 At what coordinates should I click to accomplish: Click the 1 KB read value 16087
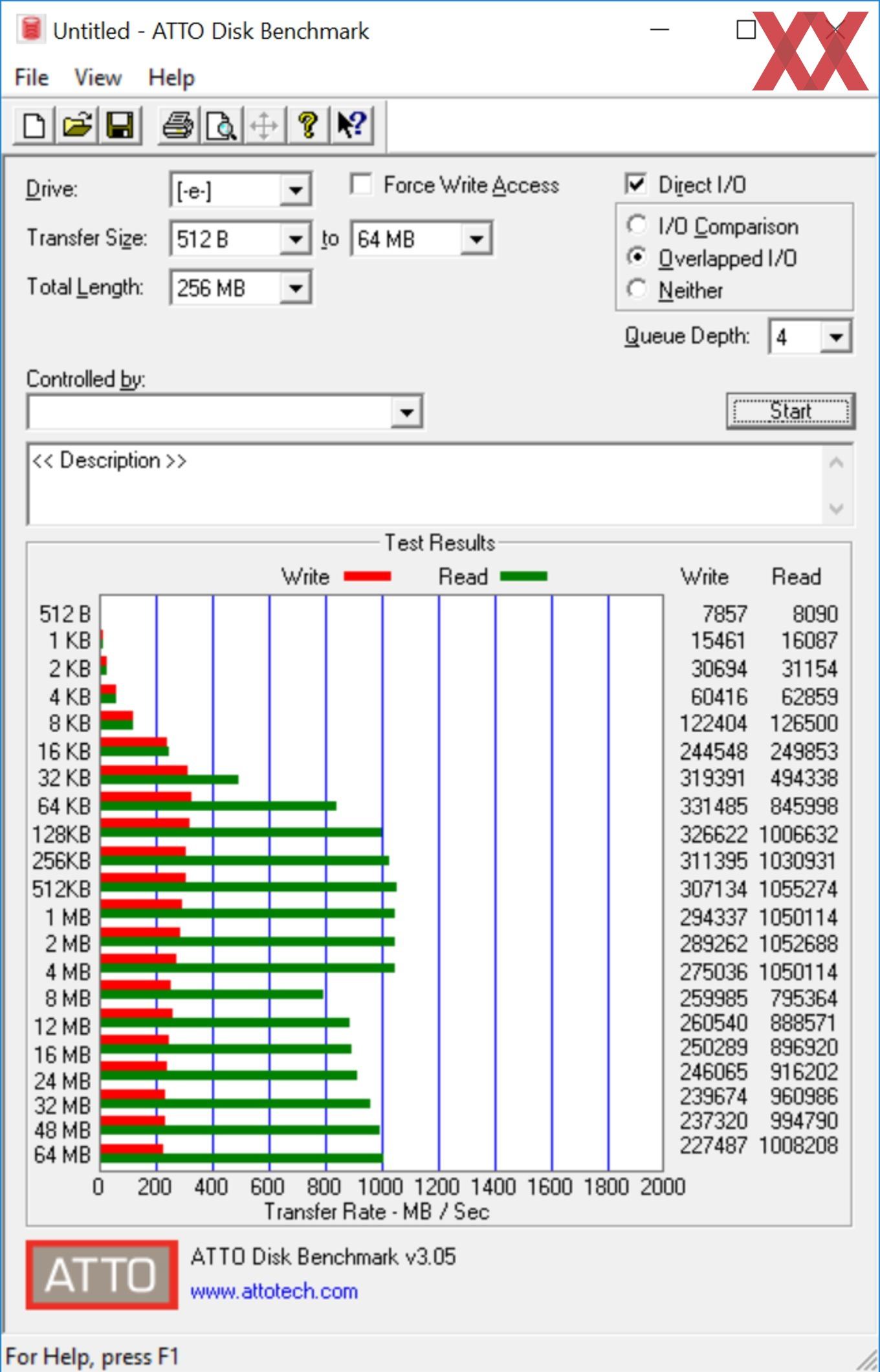tap(809, 640)
